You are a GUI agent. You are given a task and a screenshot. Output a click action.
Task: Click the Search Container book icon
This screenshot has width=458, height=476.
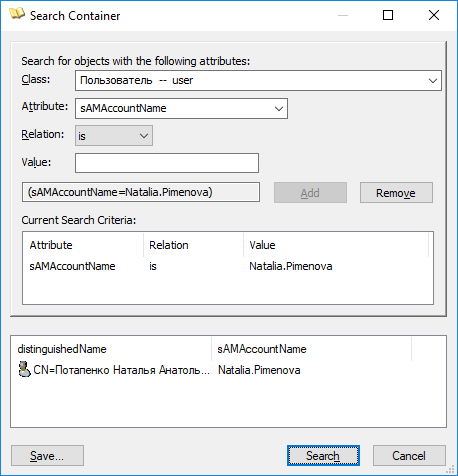17,15
